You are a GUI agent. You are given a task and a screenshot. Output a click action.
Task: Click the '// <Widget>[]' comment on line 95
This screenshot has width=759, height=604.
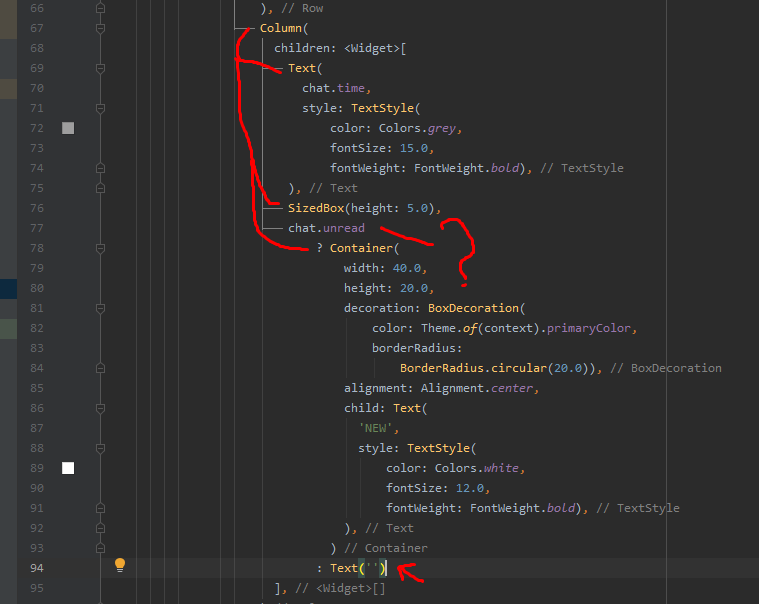340,589
